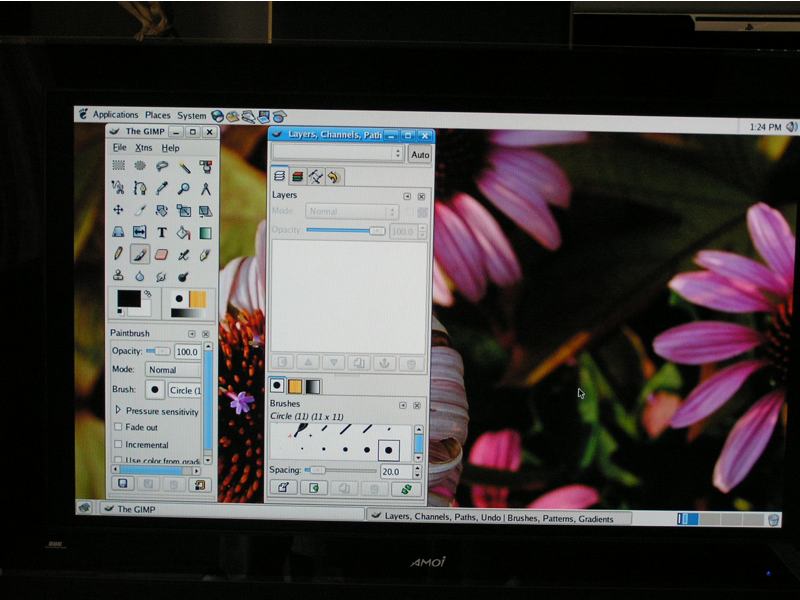800x600 pixels.
Task: Click the brush Spacing slider
Action: pos(340,470)
